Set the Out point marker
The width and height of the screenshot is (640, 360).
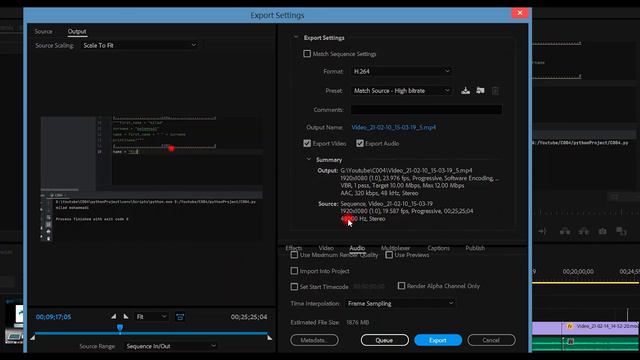[x=126, y=316]
